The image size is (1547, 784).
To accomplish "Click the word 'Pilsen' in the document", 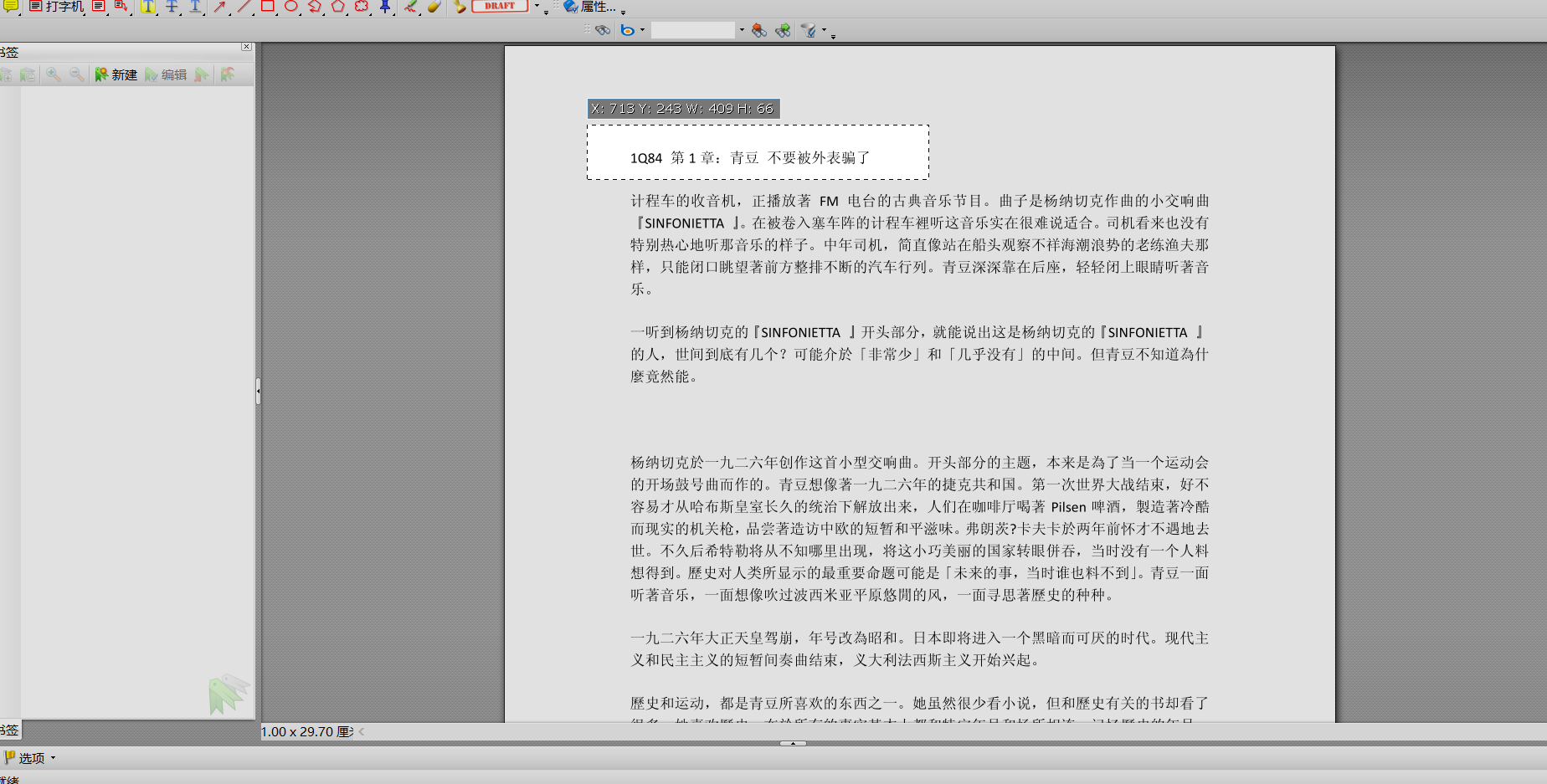I will point(1068,507).
